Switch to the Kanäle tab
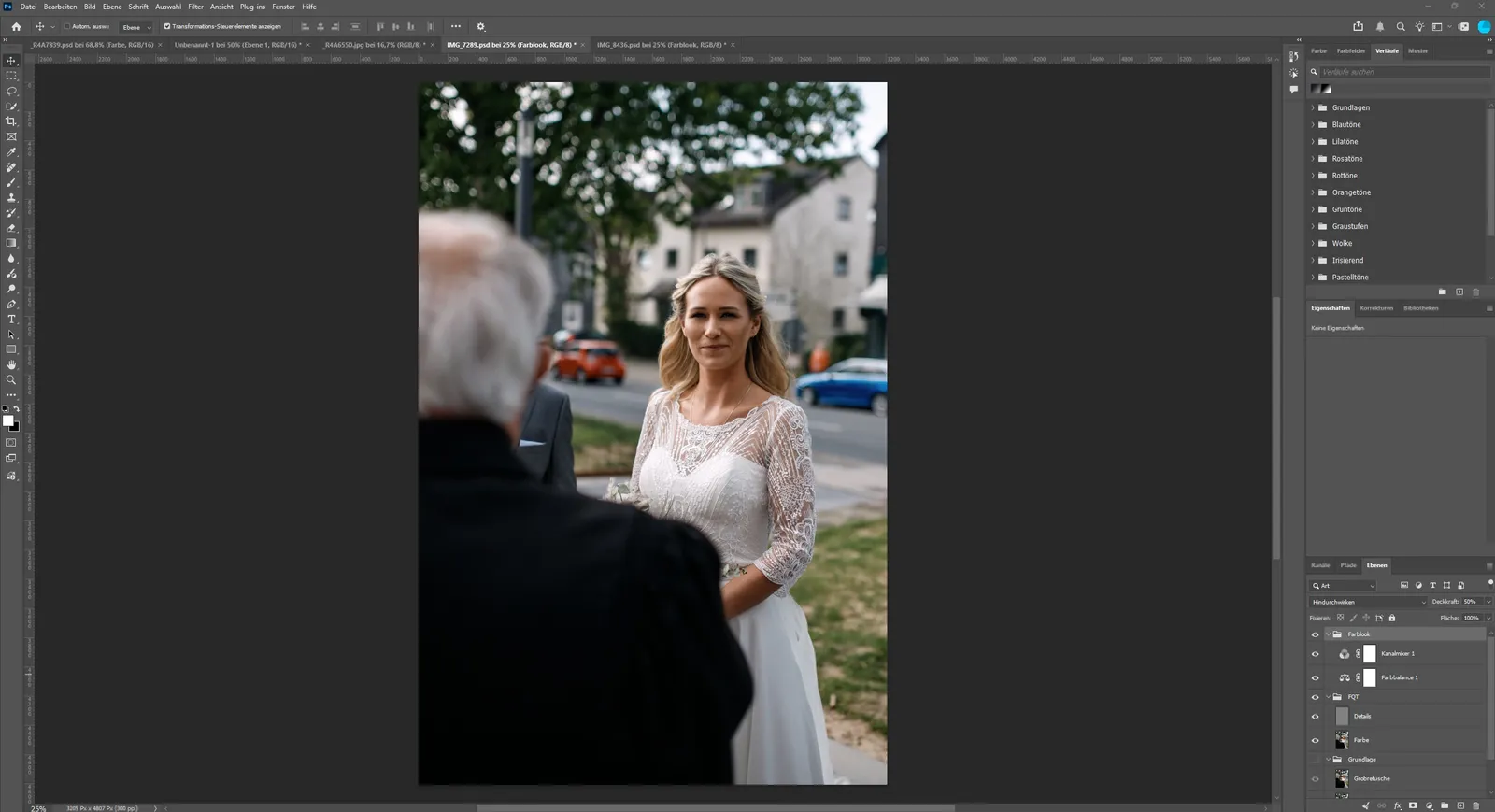 click(x=1320, y=565)
